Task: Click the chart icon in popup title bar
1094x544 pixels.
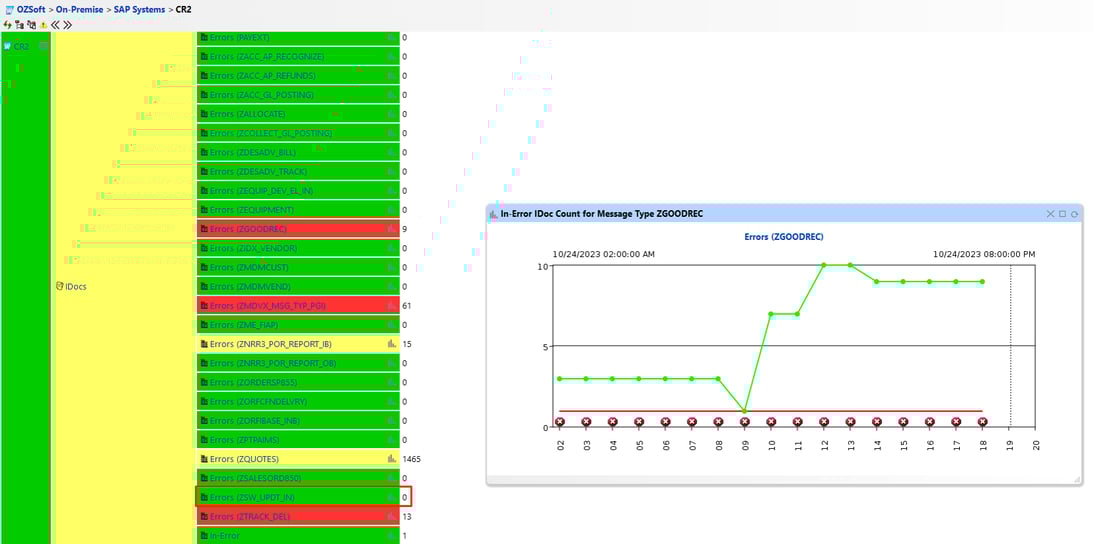Action: point(494,214)
